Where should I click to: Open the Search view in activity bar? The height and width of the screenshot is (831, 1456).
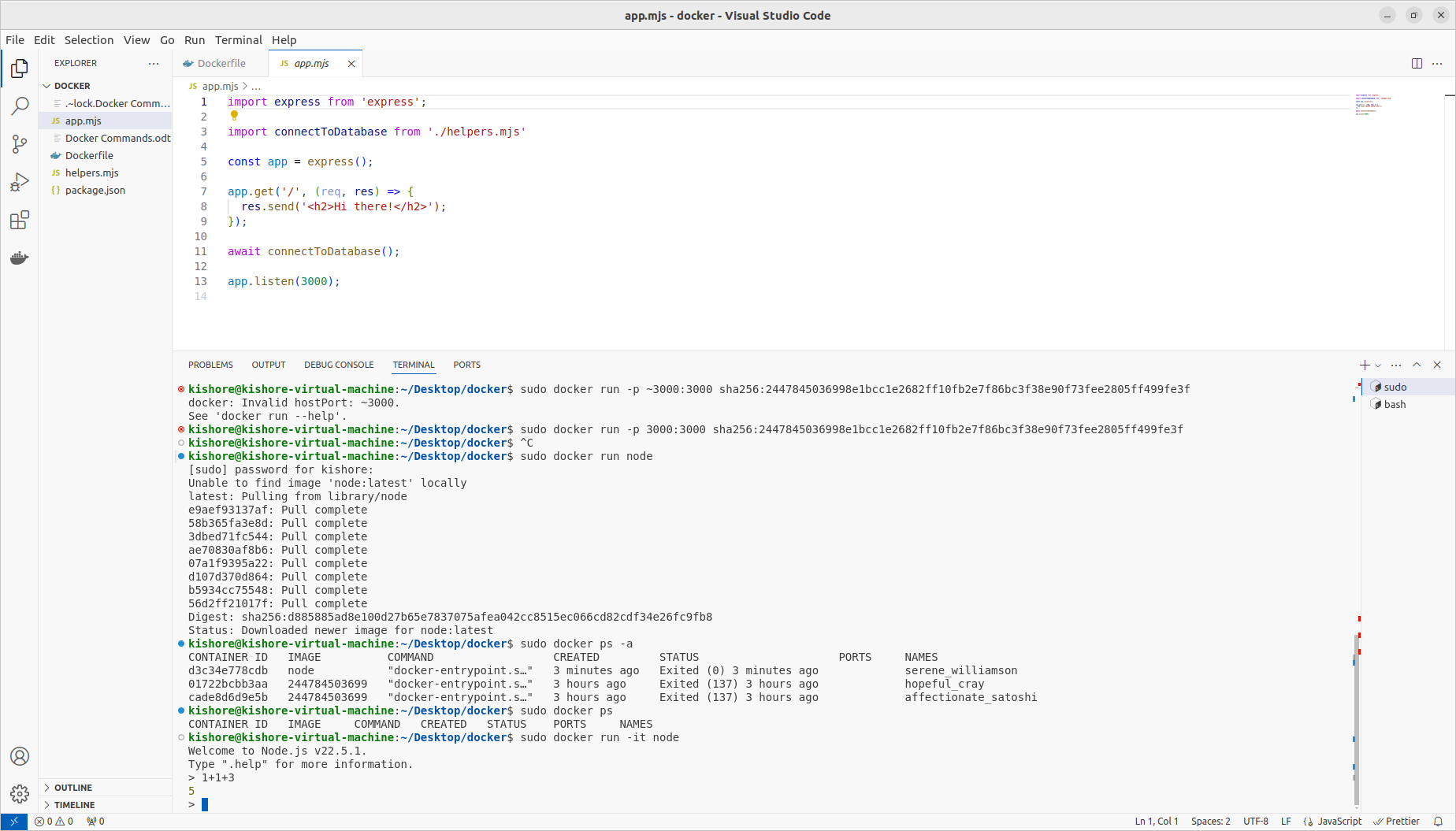(20, 106)
